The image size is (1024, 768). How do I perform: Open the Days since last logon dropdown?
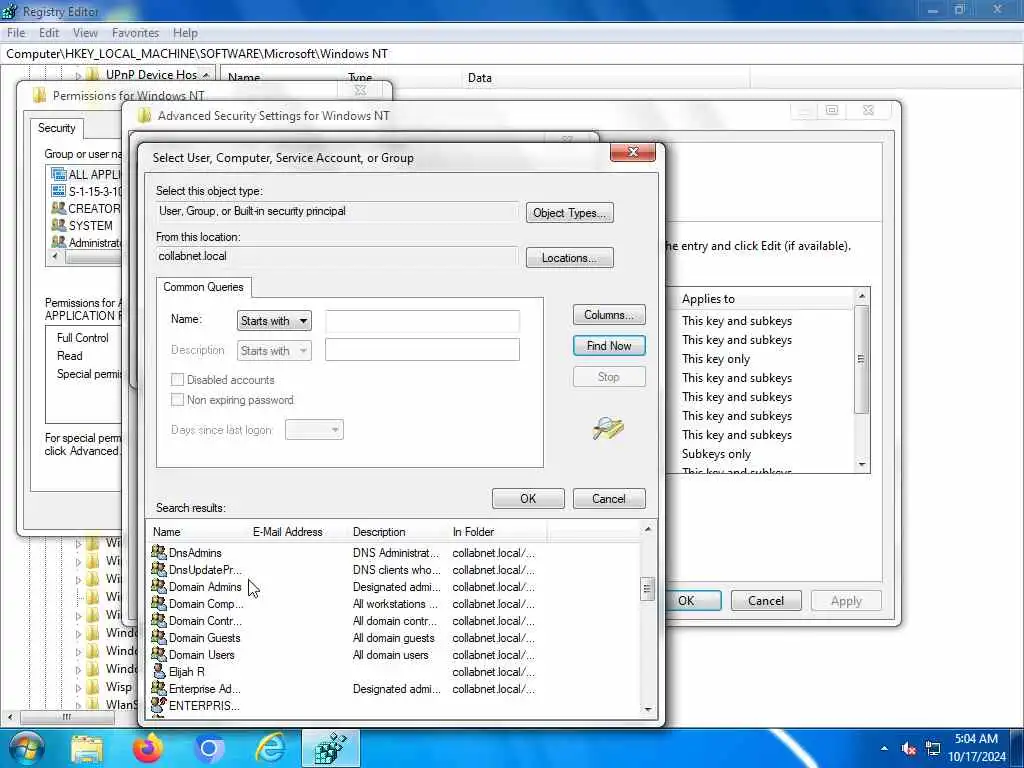(314, 430)
